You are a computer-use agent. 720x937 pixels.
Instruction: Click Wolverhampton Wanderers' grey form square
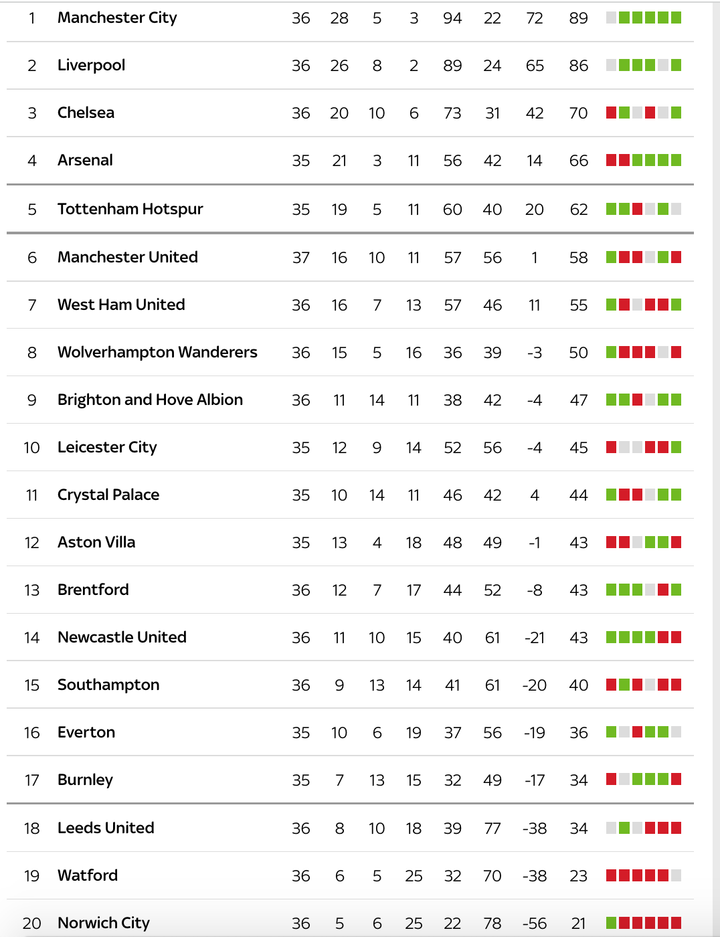[x=663, y=352]
